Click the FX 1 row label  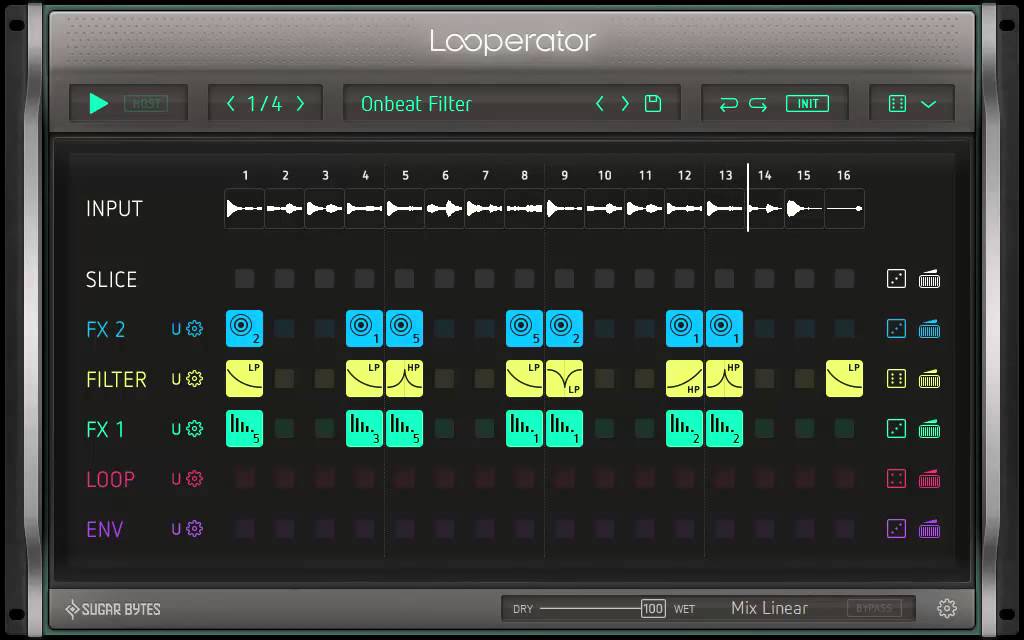104,429
